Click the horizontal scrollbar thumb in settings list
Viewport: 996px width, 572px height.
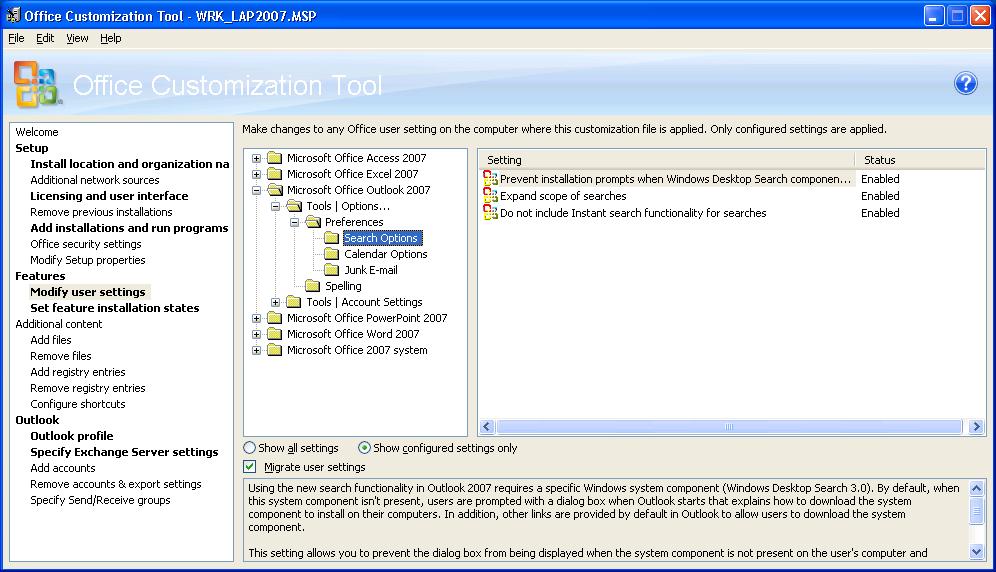(x=729, y=426)
